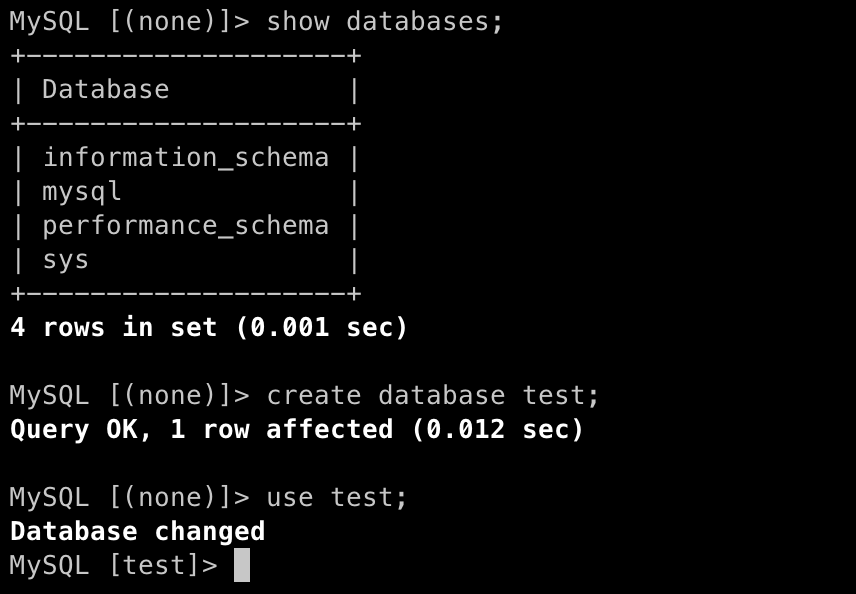856x594 pixels.
Task: Click the "Database changed" message
Action: pos(137,531)
